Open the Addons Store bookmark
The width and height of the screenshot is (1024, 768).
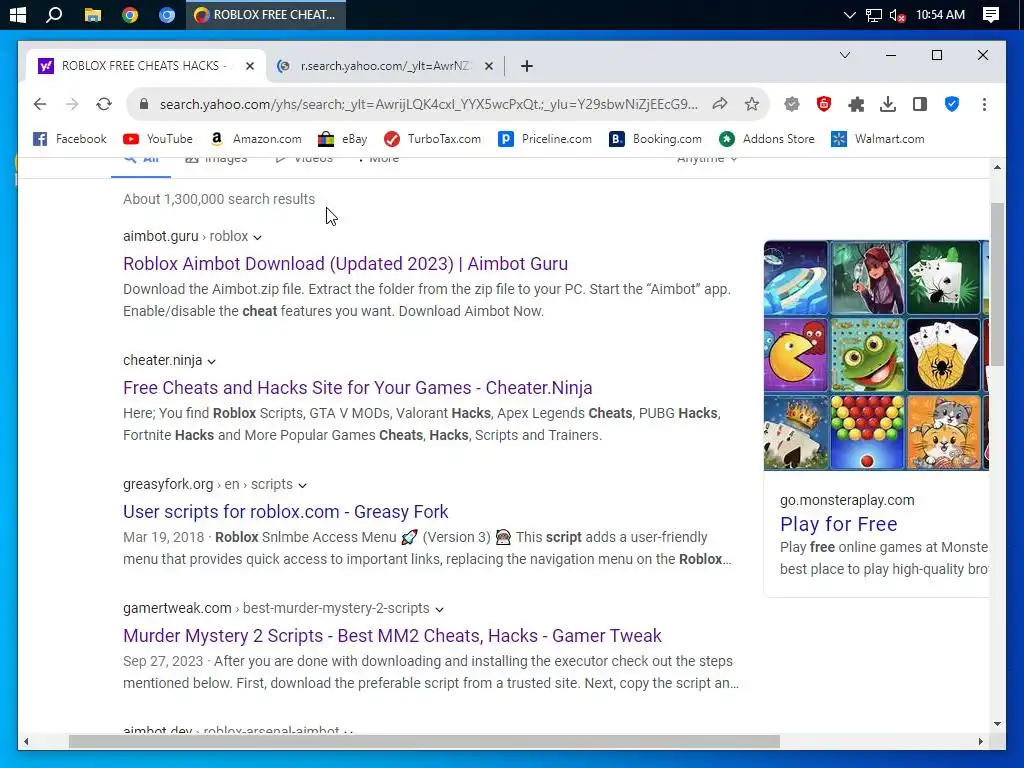pos(767,139)
